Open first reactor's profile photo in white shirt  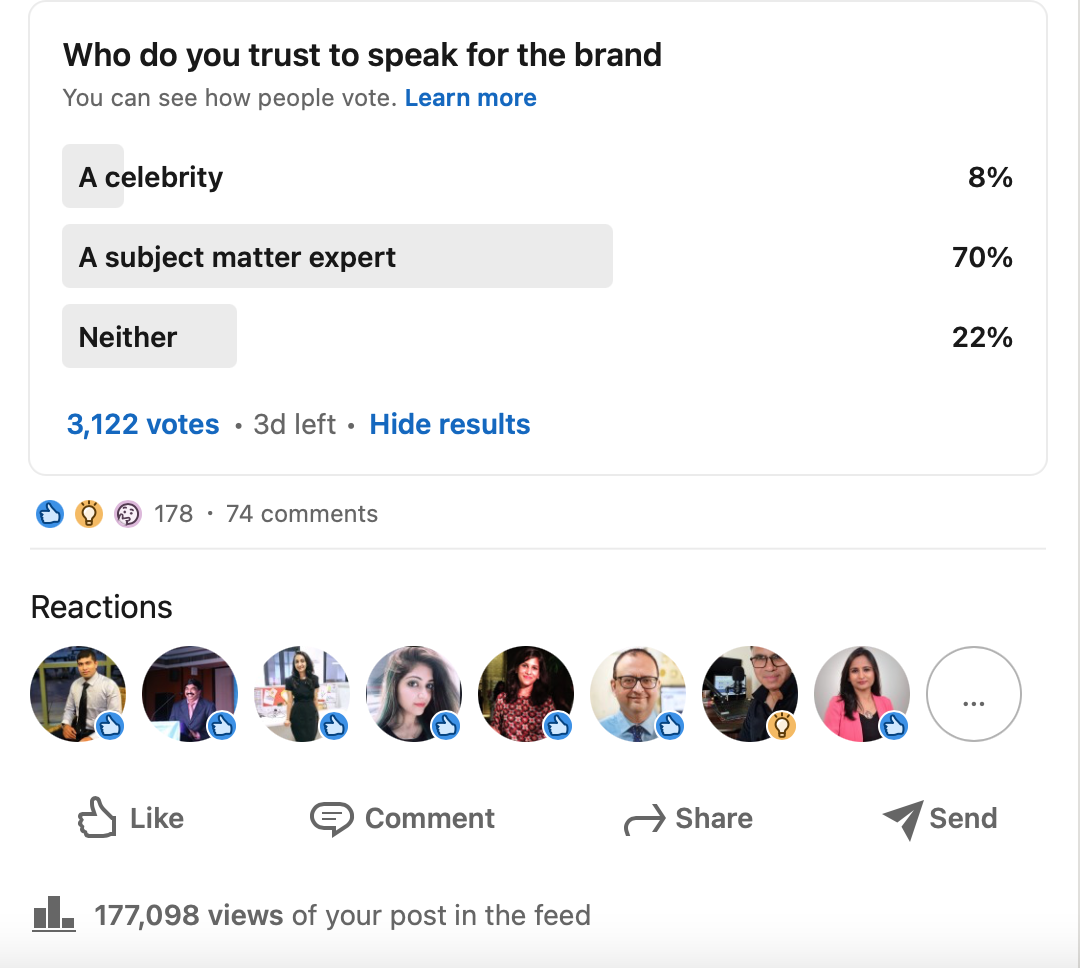tap(78, 694)
